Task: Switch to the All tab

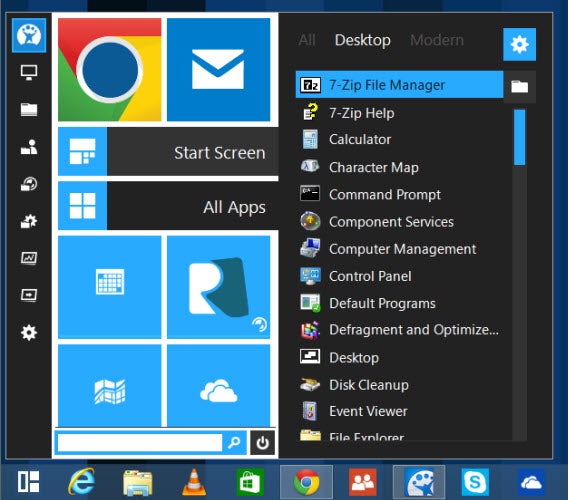Action: click(x=307, y=40)
